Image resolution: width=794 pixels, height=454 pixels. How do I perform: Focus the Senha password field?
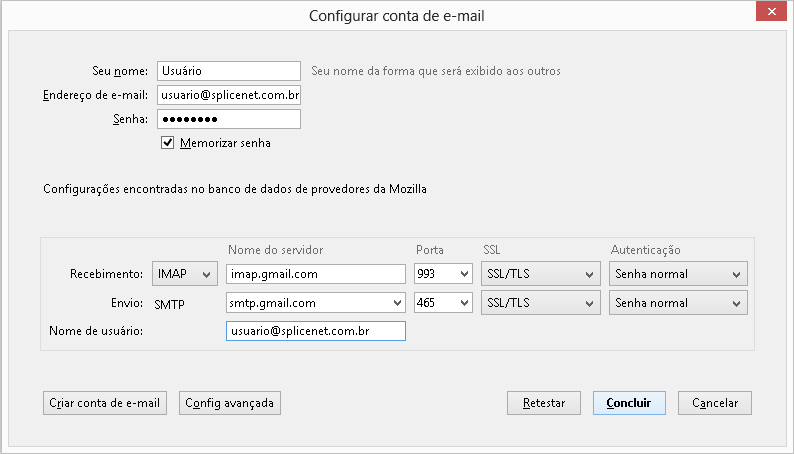[x=229, y=119]
